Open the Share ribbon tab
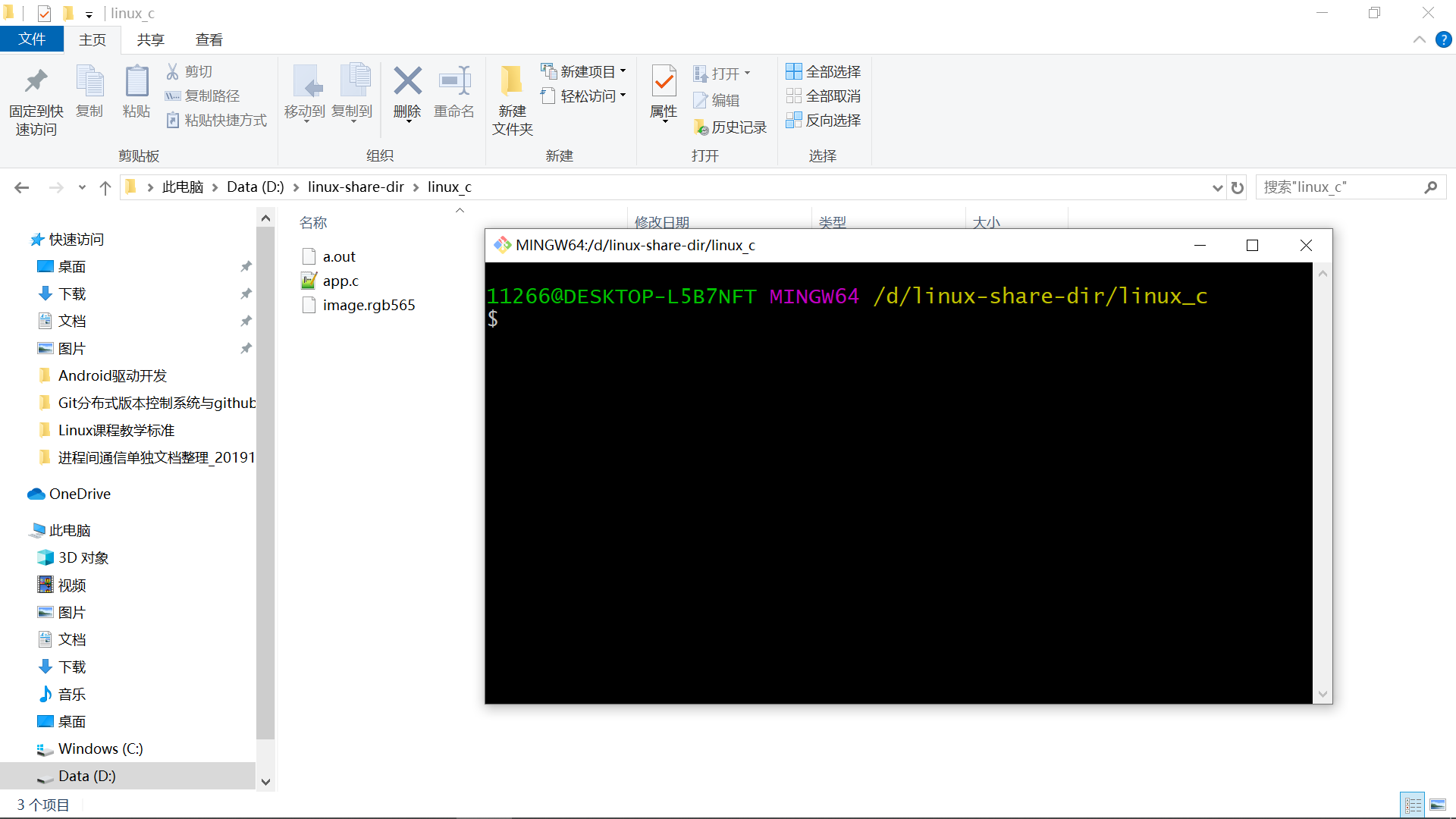Screen dimensions: 1456x819 [x=150, y=40]
